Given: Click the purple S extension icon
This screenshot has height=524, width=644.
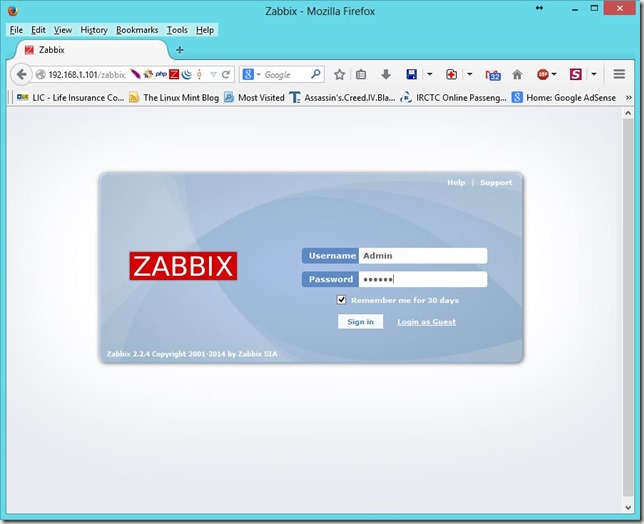Looking at the screenshot, I should pyautogui.click(x=575, y=74).
